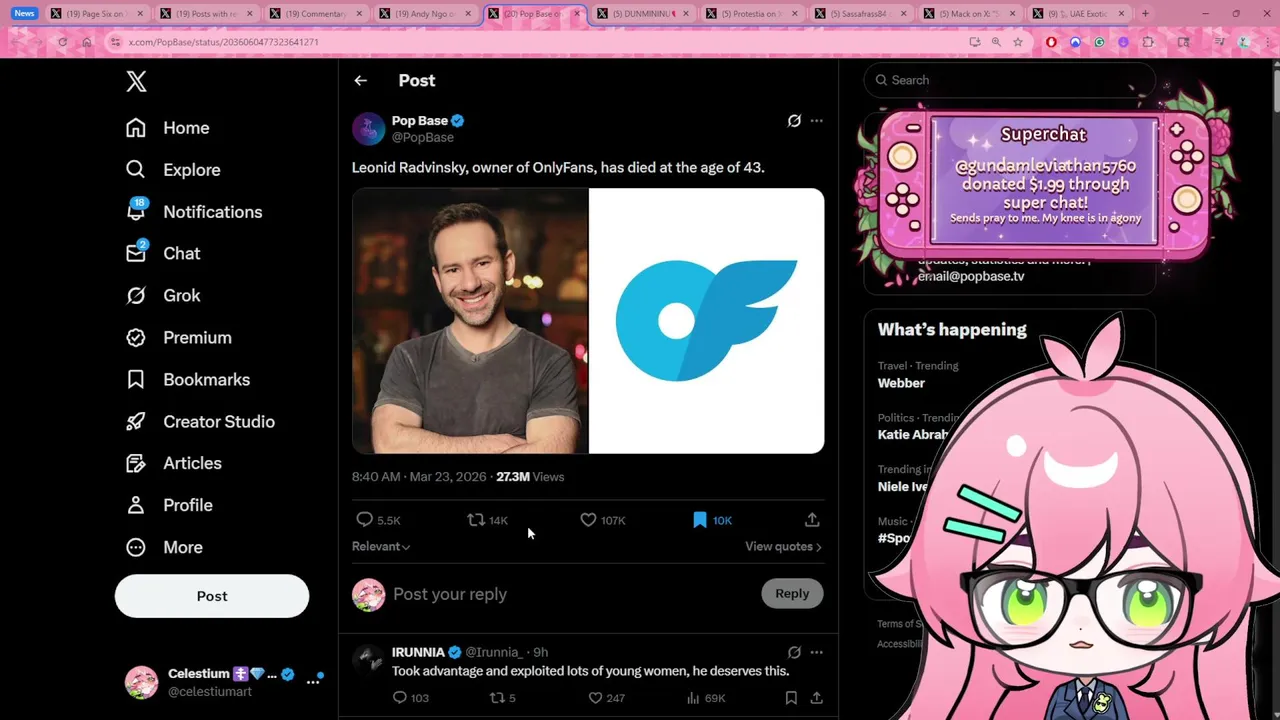Bookmark this page with star icon
The width and height of the screenshot is (1280, 720).
1018,42
